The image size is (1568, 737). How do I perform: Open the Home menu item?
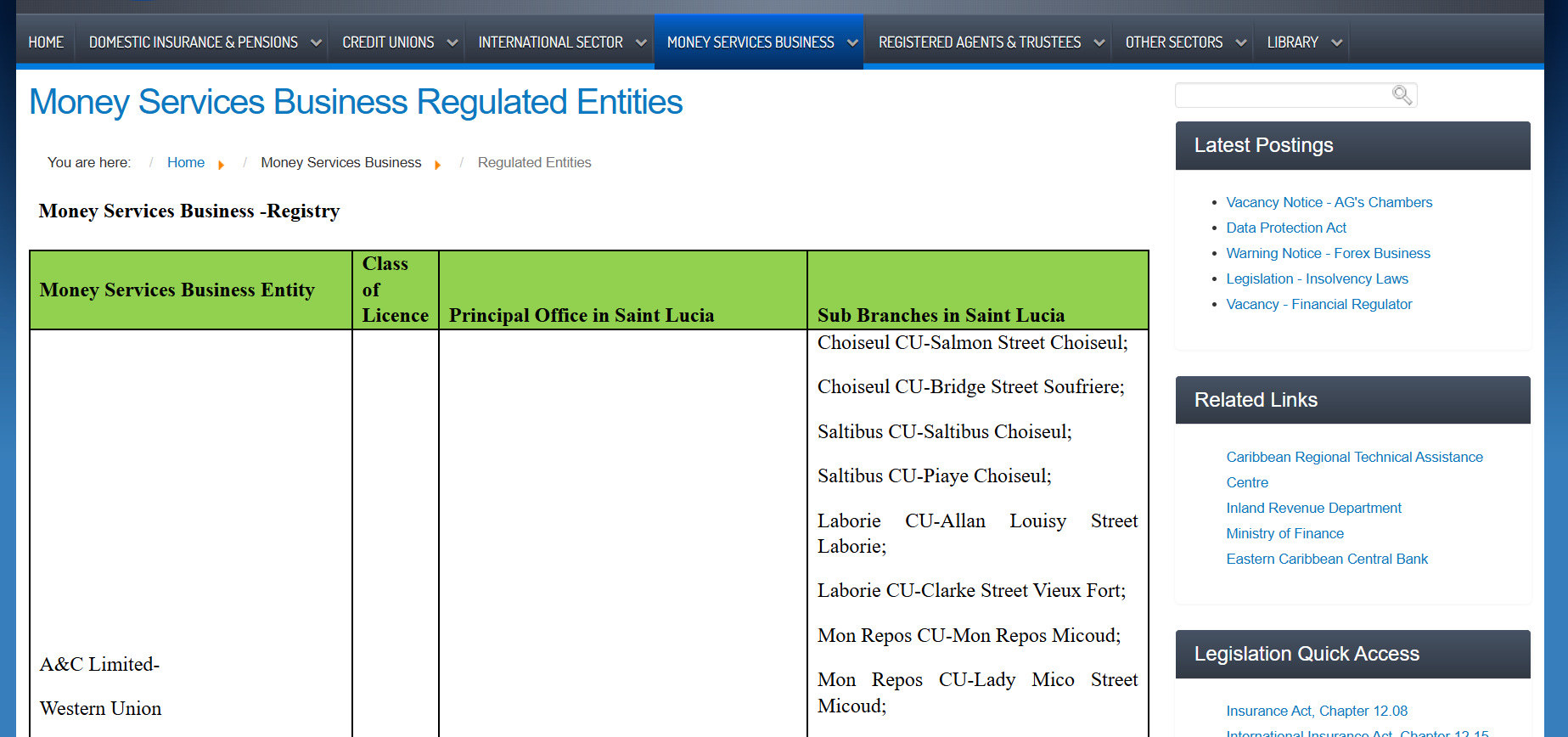pyautogui.click(x=46, y=42)
